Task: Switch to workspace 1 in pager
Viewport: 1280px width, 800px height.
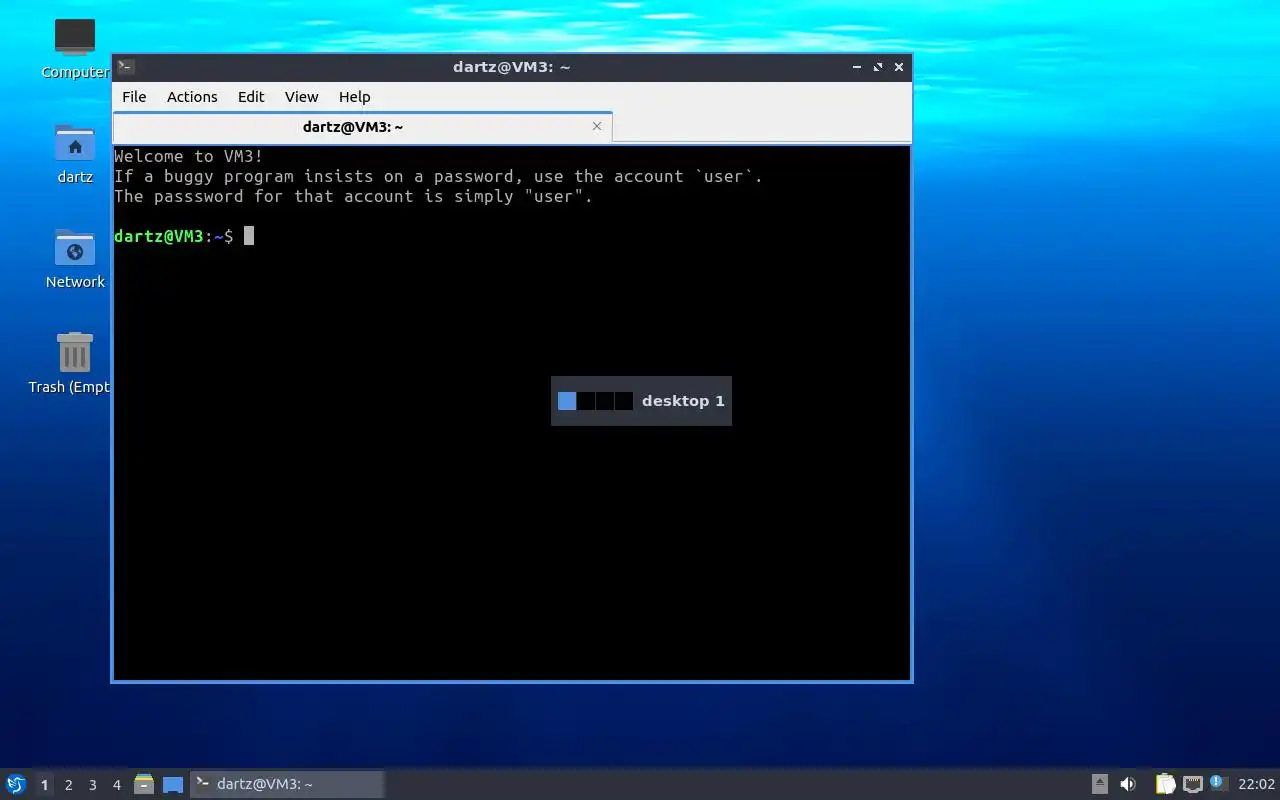Action: pos(44,785)
